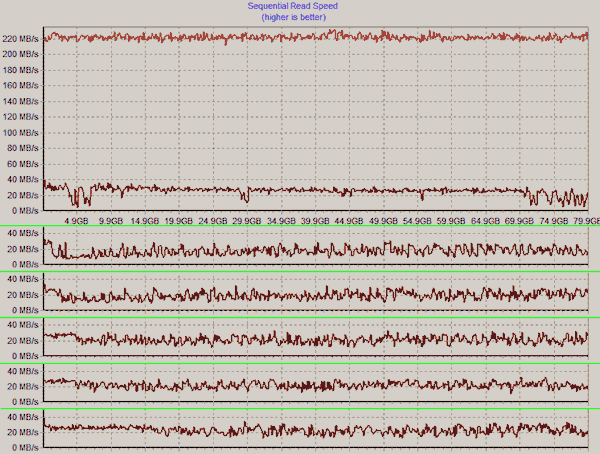Screen dimensions: 600x454
Task: Click the 49.9GB x-axis marker
Action: (x=383, y=221)
